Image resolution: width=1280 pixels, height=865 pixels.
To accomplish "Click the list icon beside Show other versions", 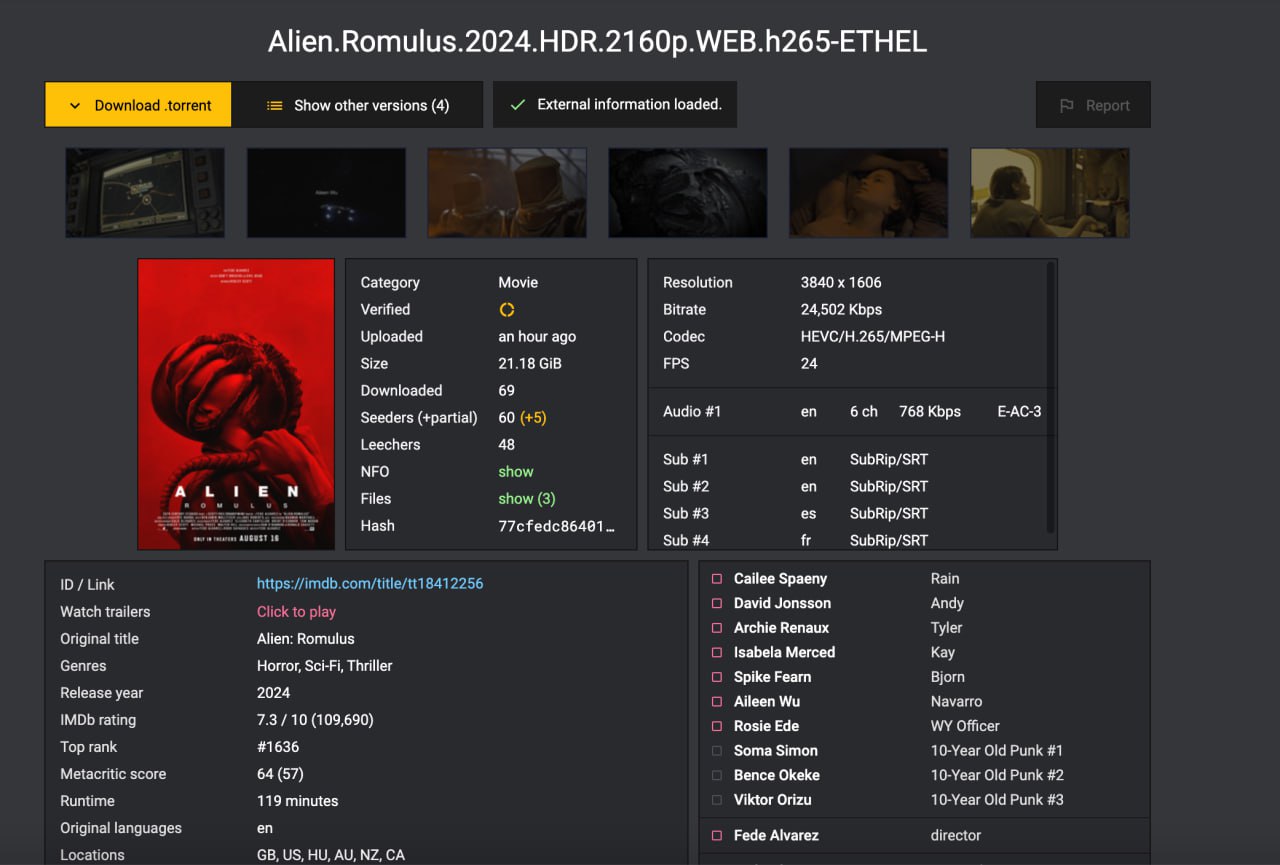I will 274,105.
